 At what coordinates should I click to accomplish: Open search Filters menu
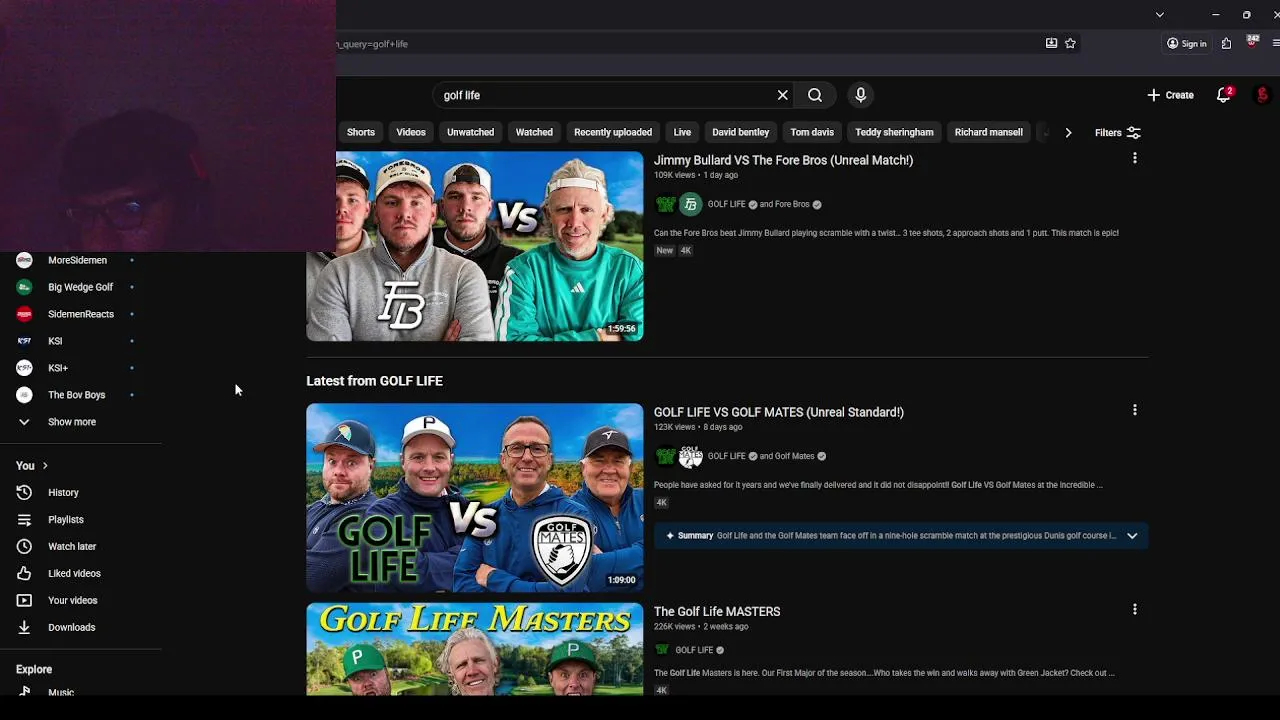1117,132
